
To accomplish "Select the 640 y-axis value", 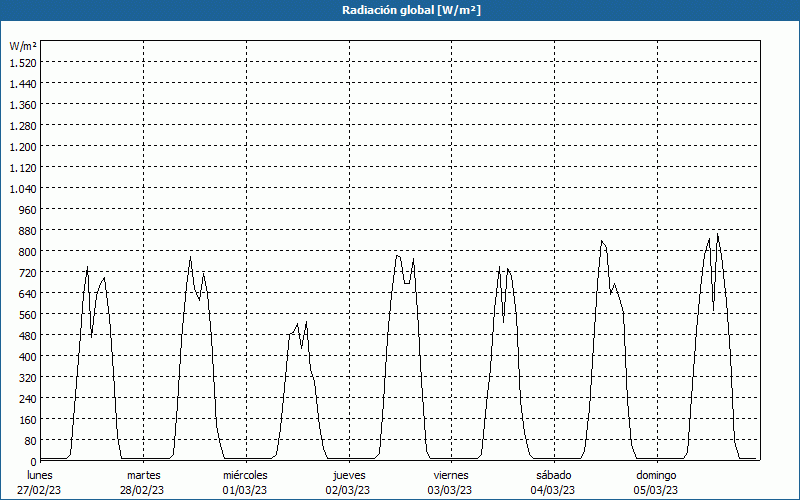I will click(x=28, y=293).
